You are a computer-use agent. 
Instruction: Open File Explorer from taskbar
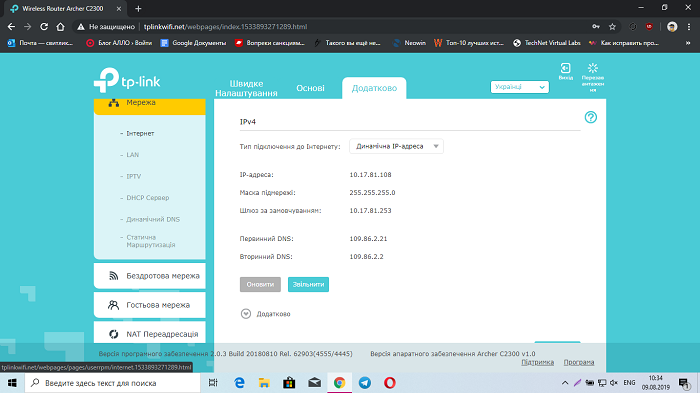(264, 383)
